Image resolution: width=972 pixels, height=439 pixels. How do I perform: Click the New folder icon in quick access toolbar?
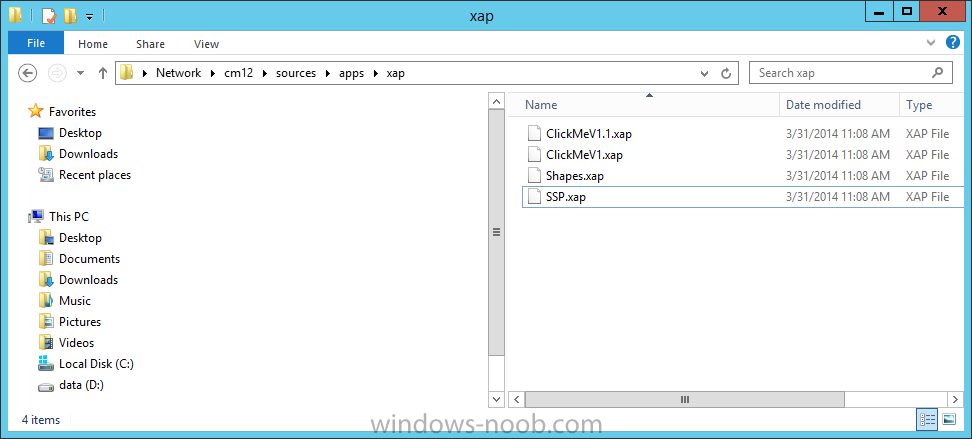pos(70,16)
